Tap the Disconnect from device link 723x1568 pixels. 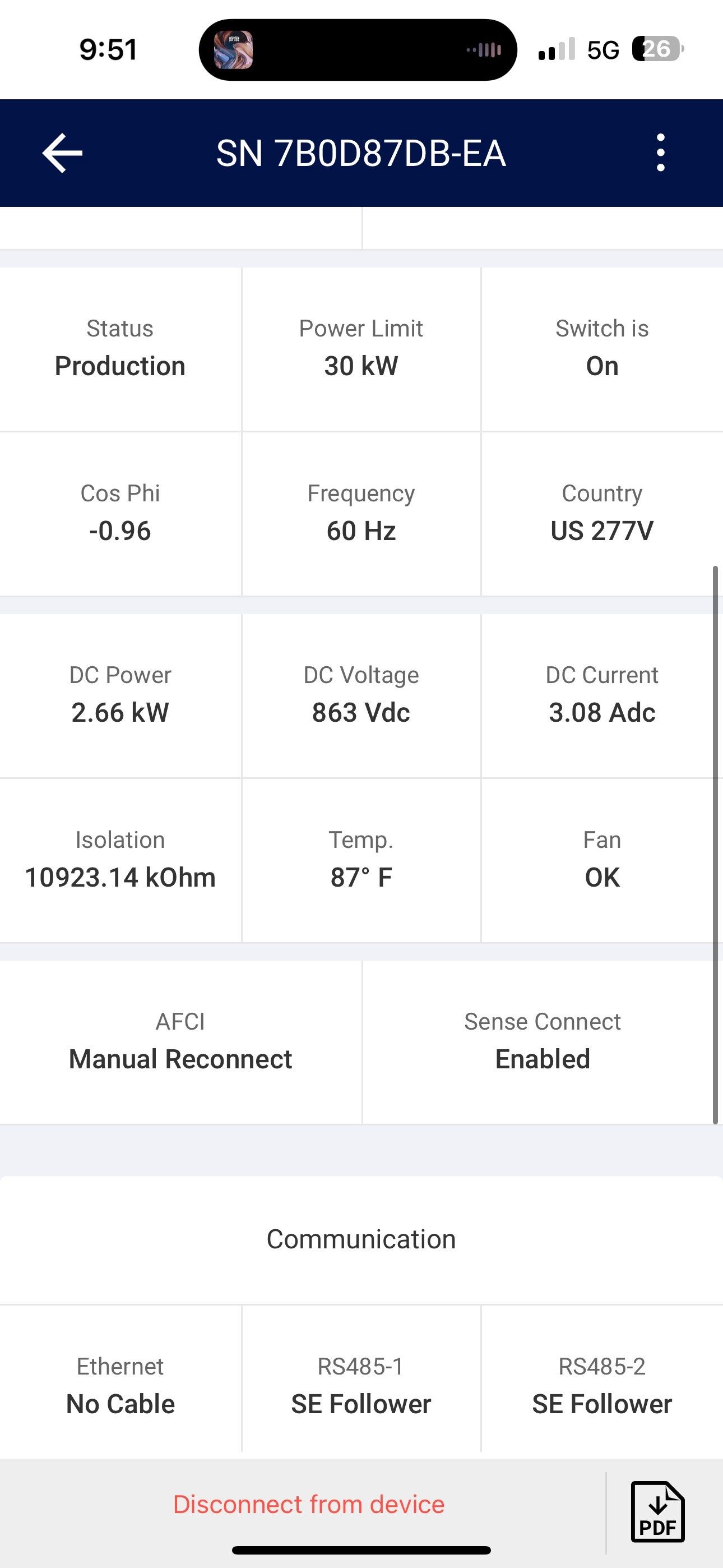coord(309,1504)
